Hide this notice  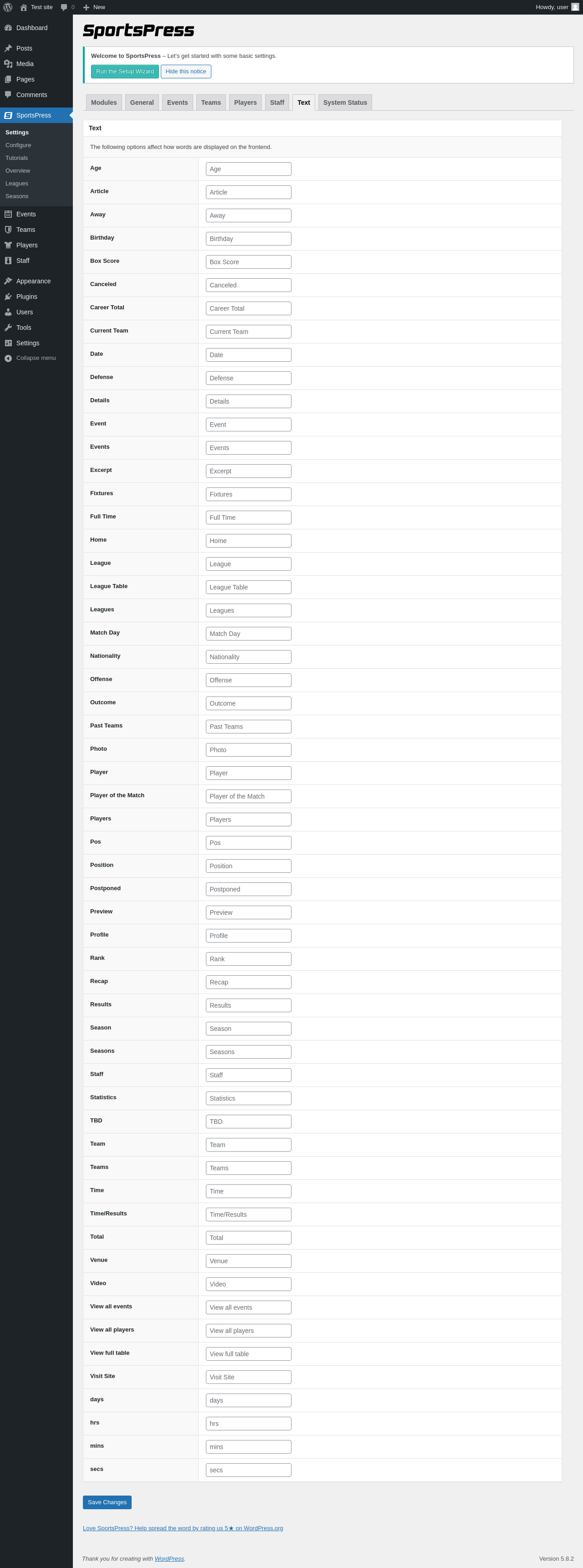[186, 71]
